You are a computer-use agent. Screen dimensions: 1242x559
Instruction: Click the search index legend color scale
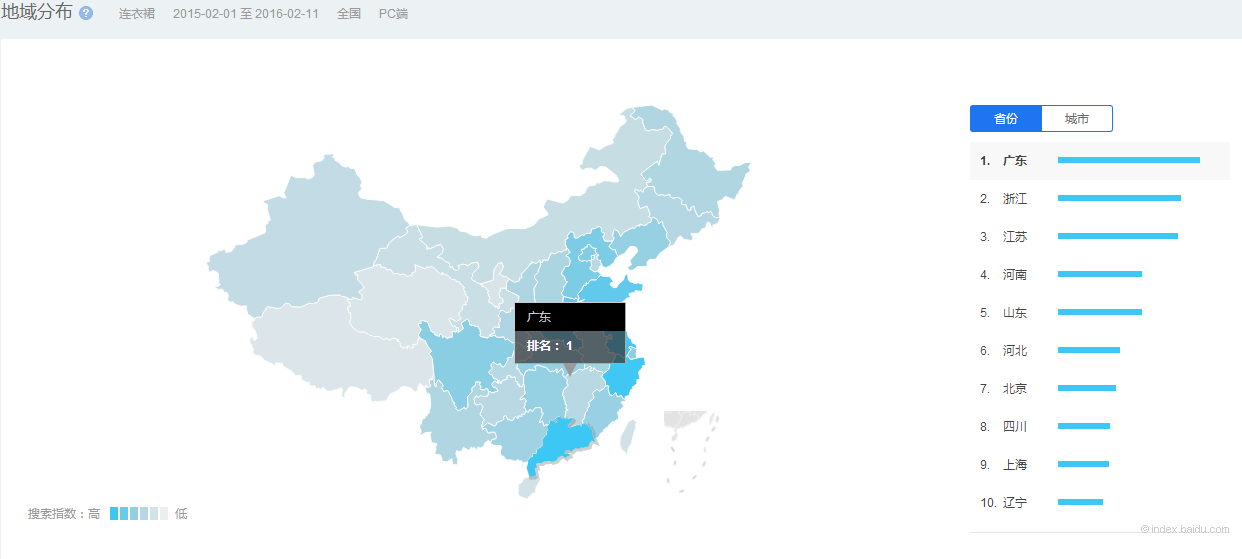point(138,514)
